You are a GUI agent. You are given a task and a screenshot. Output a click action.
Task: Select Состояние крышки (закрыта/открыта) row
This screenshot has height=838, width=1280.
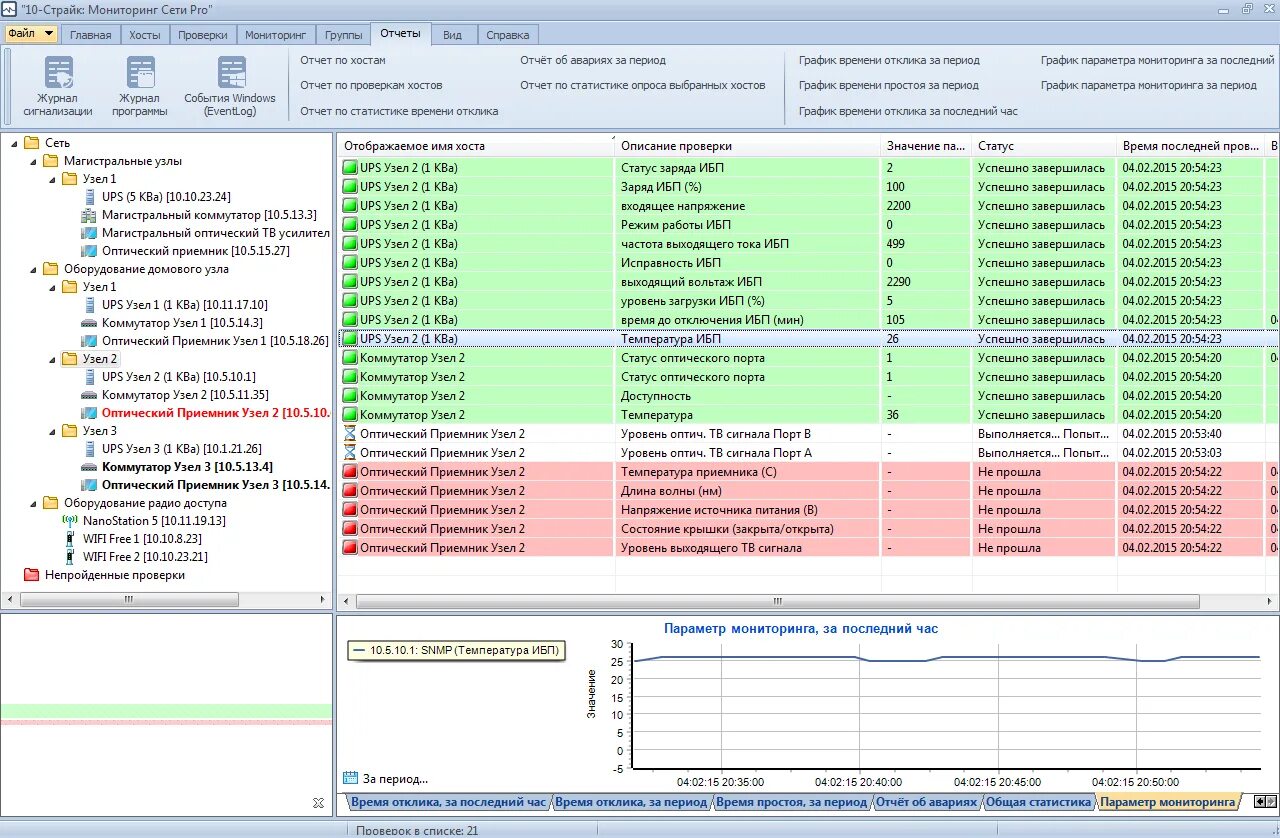(x=807, y=529)
